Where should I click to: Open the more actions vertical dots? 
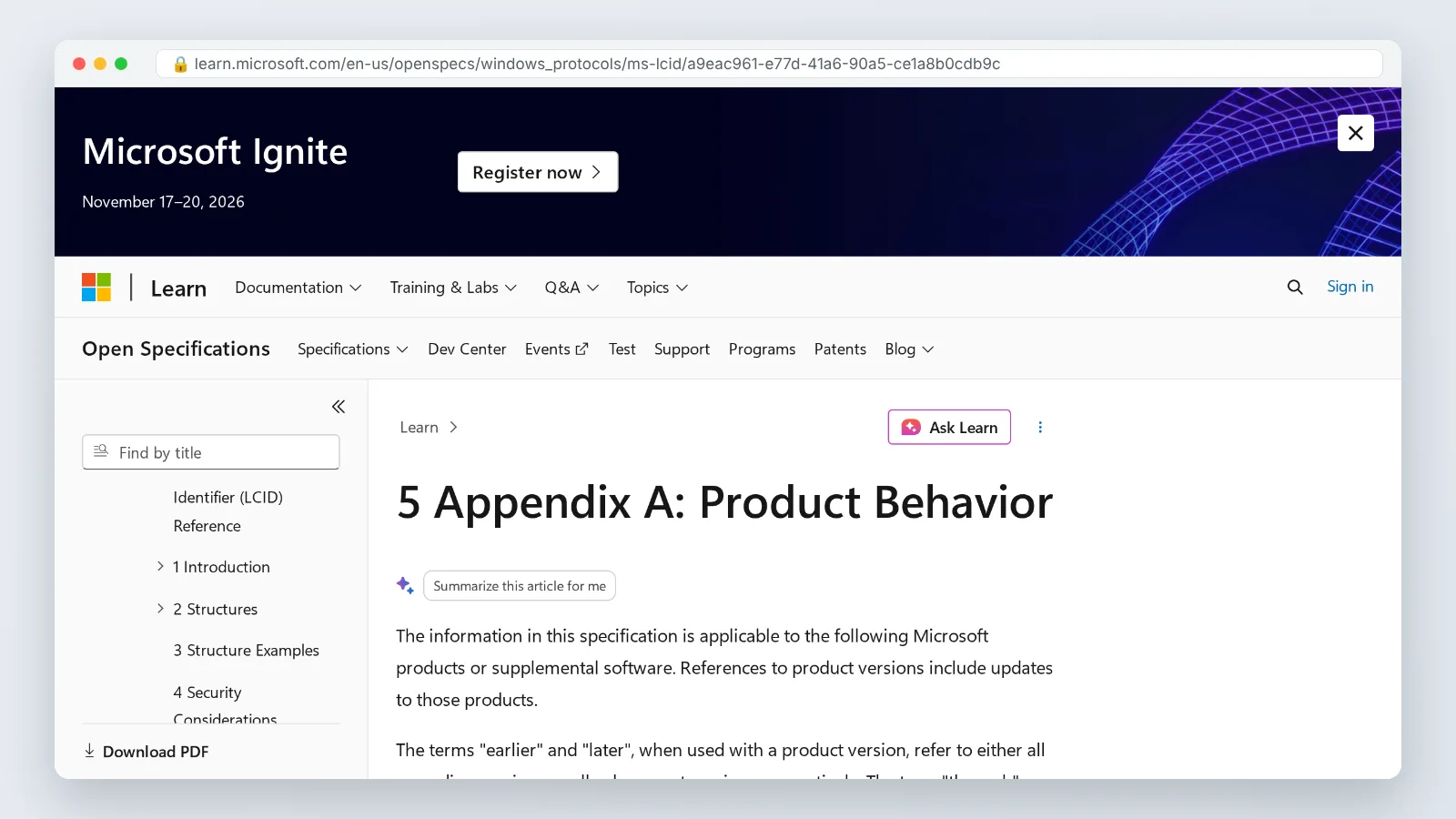(x=1040, y=428)
